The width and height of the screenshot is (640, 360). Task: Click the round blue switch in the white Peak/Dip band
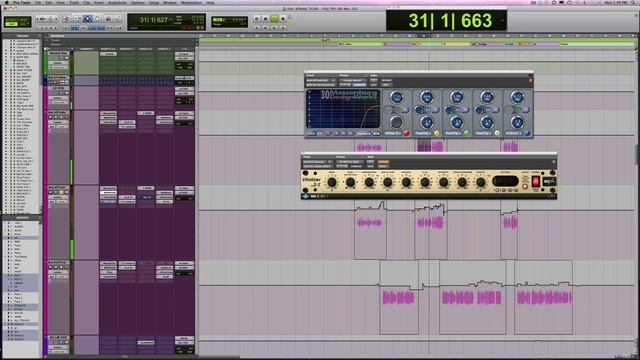pos(479,109)
